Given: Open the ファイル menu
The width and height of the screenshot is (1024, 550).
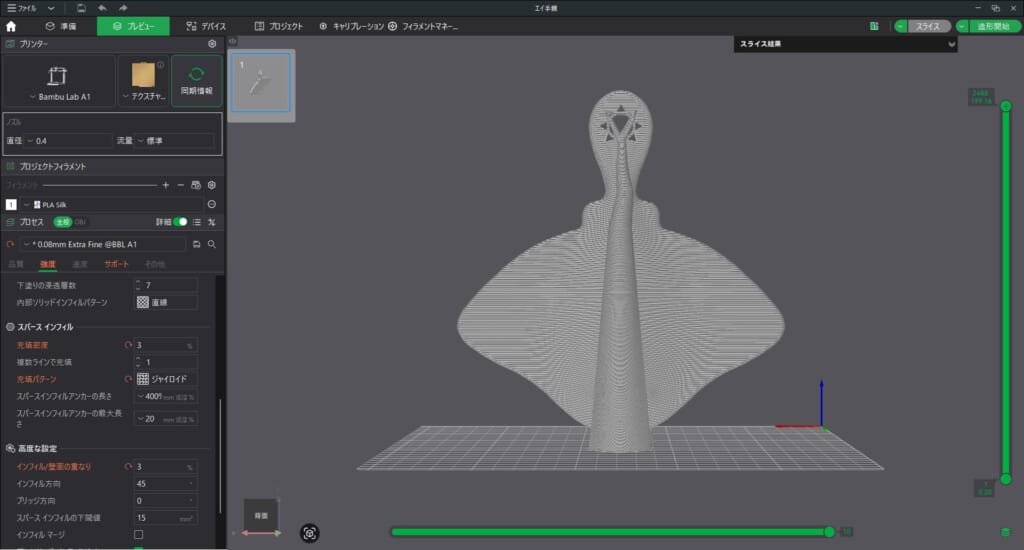Looking at the screenshot, I should 22,8.
